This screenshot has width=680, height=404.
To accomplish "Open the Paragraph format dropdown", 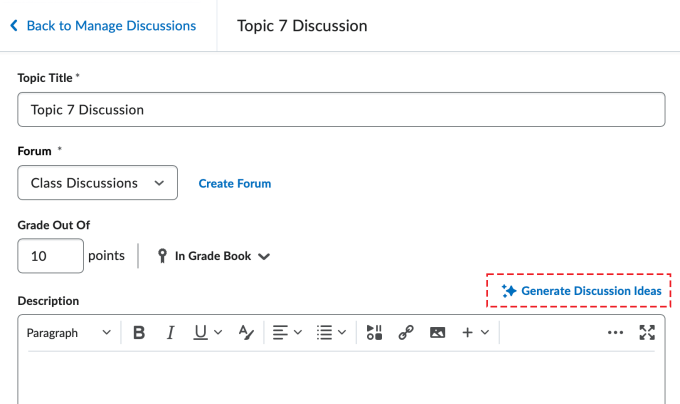I will (x=69, y=333).
